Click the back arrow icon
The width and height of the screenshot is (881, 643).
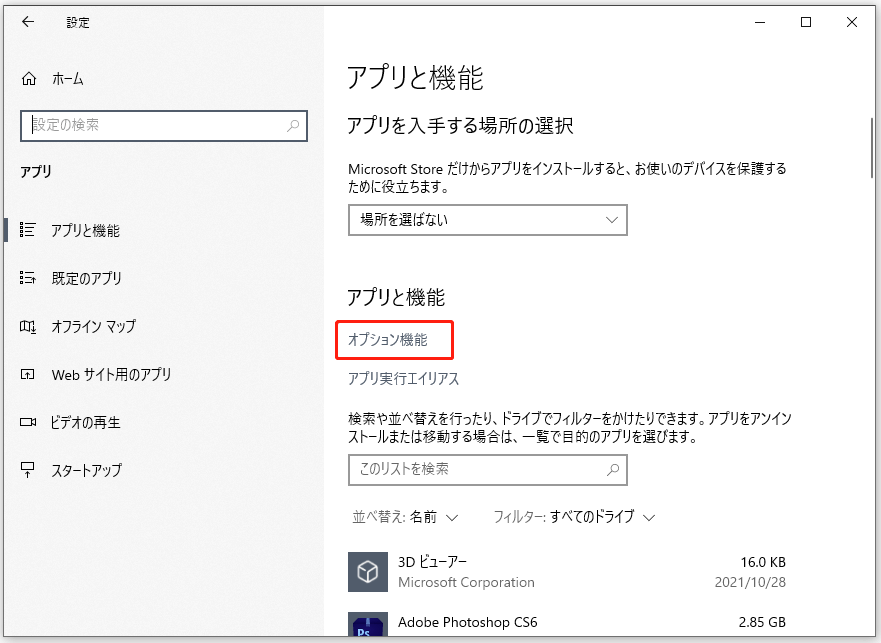click(28, 22)
